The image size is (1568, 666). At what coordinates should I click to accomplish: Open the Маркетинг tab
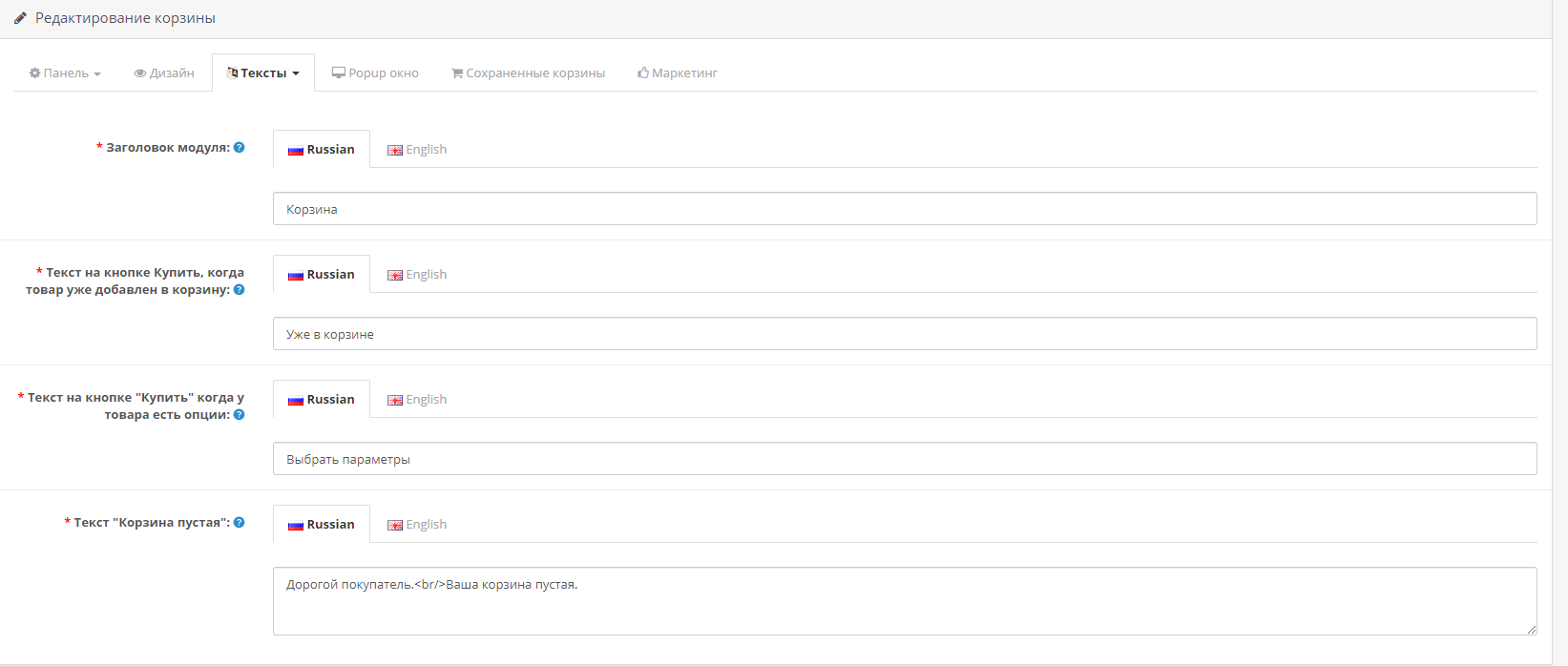[x=678, y=73]
